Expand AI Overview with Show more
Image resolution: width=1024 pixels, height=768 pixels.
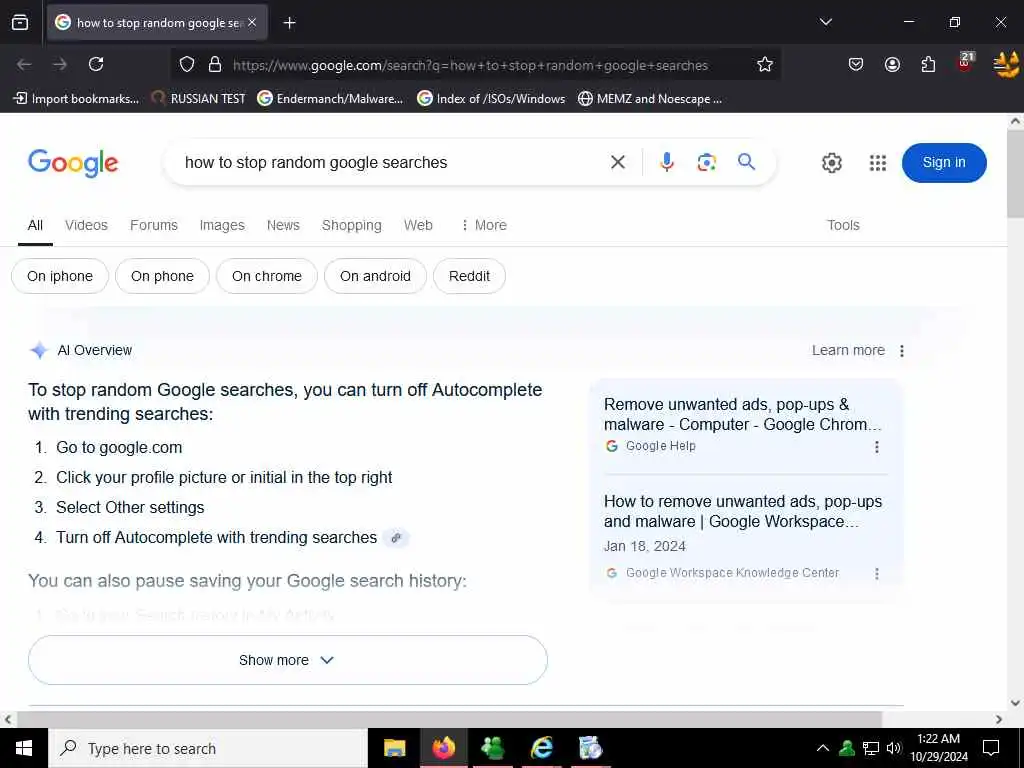tap(287, 660)
